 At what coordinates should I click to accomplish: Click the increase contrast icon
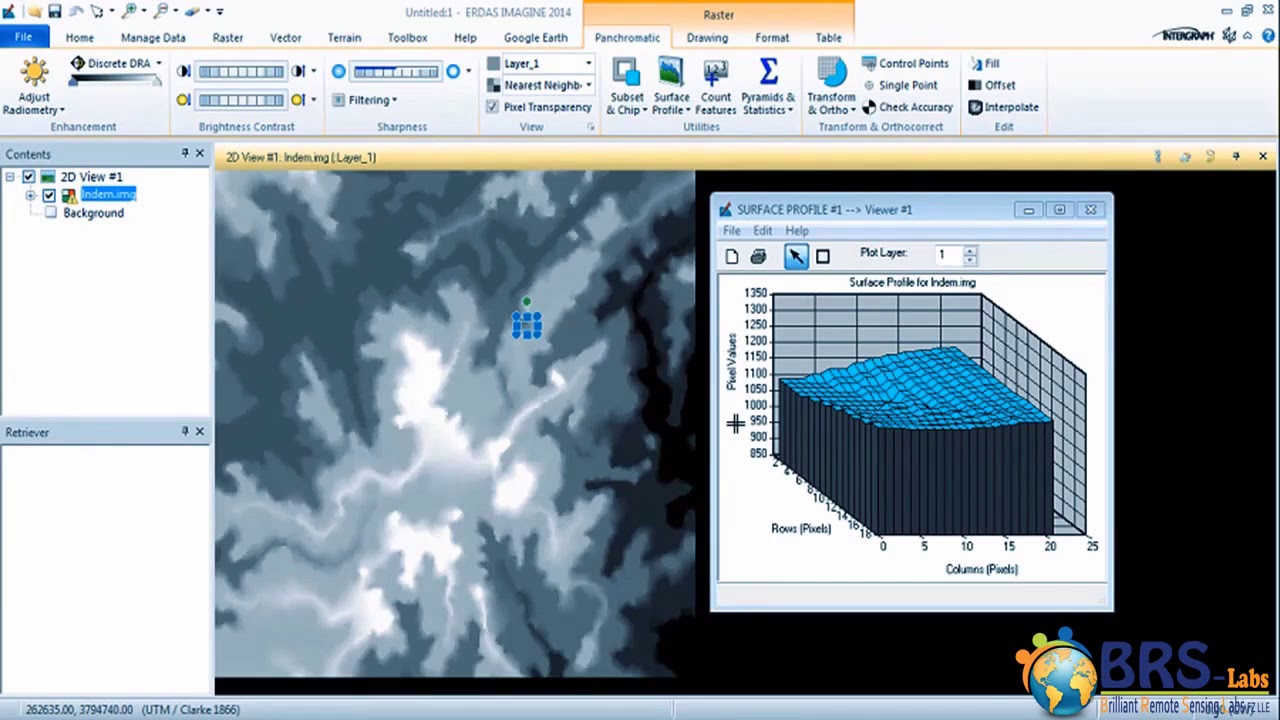coord(298,71)
